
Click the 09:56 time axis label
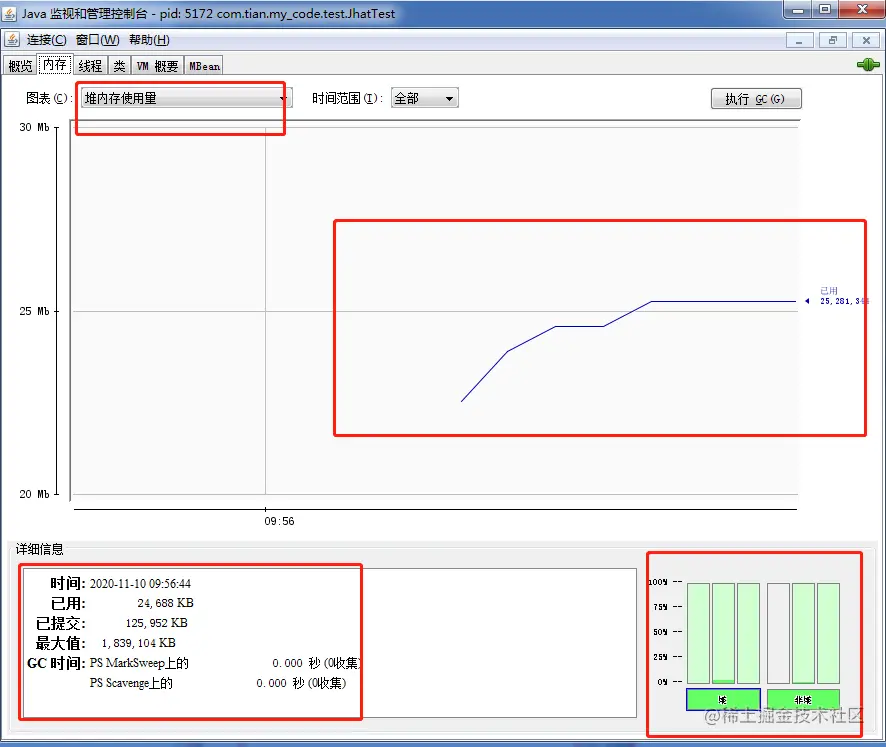(279, 521)
